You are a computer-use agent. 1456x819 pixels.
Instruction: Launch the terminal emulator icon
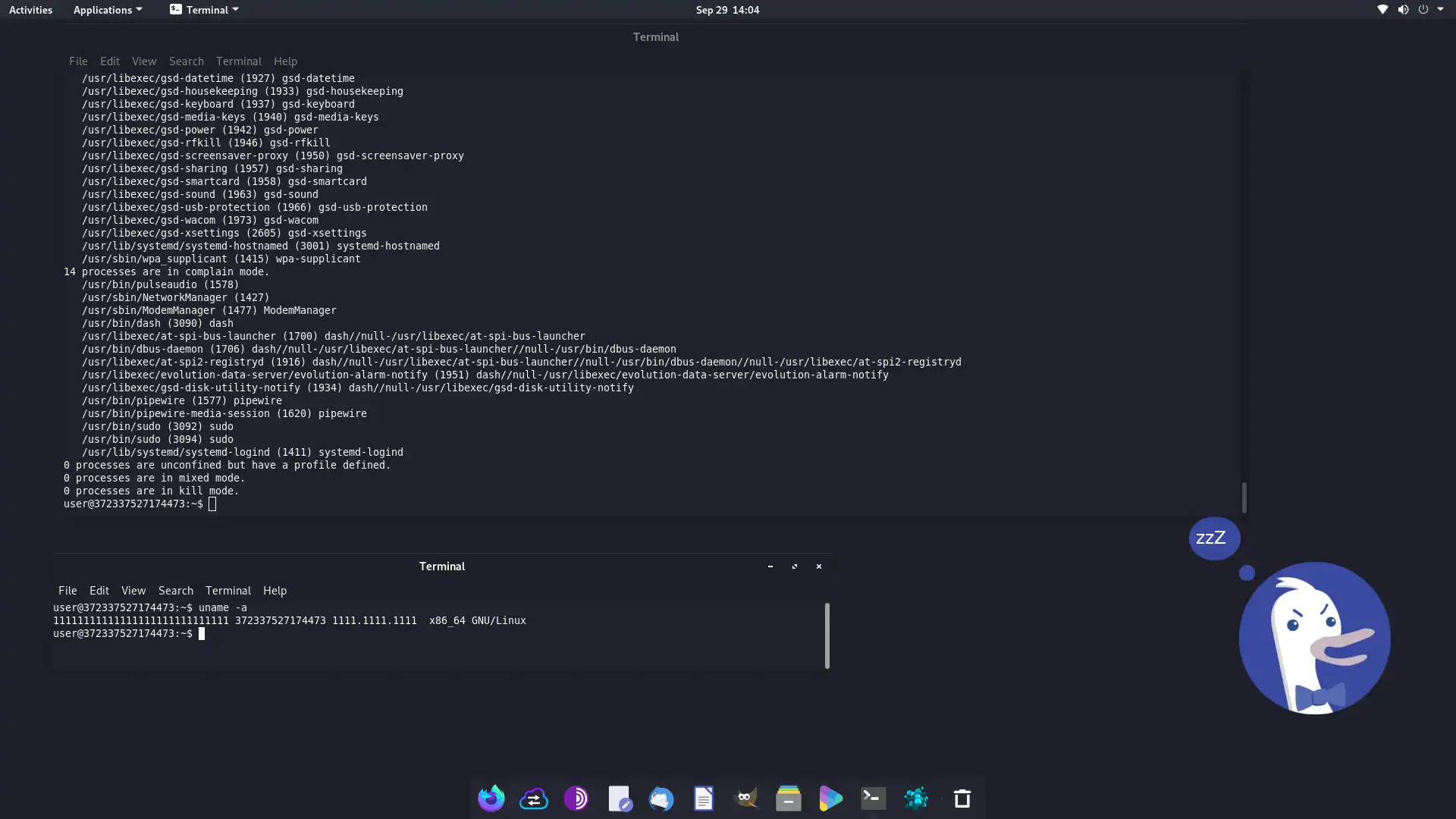pyautogui.click(x=873, y=798)
